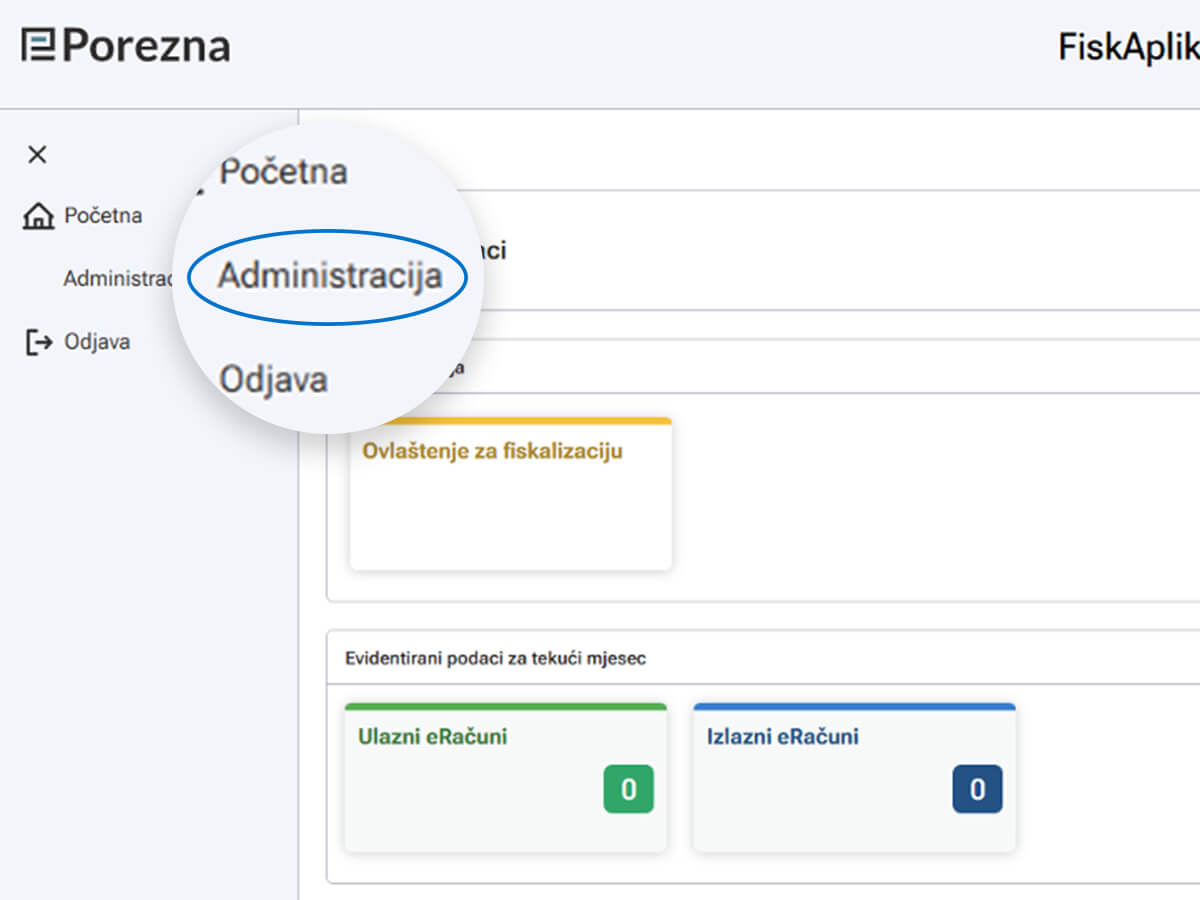Viewport: 1200px width, 900px height.
Task: Close the sidebar with the X icon
Action: 37,154
